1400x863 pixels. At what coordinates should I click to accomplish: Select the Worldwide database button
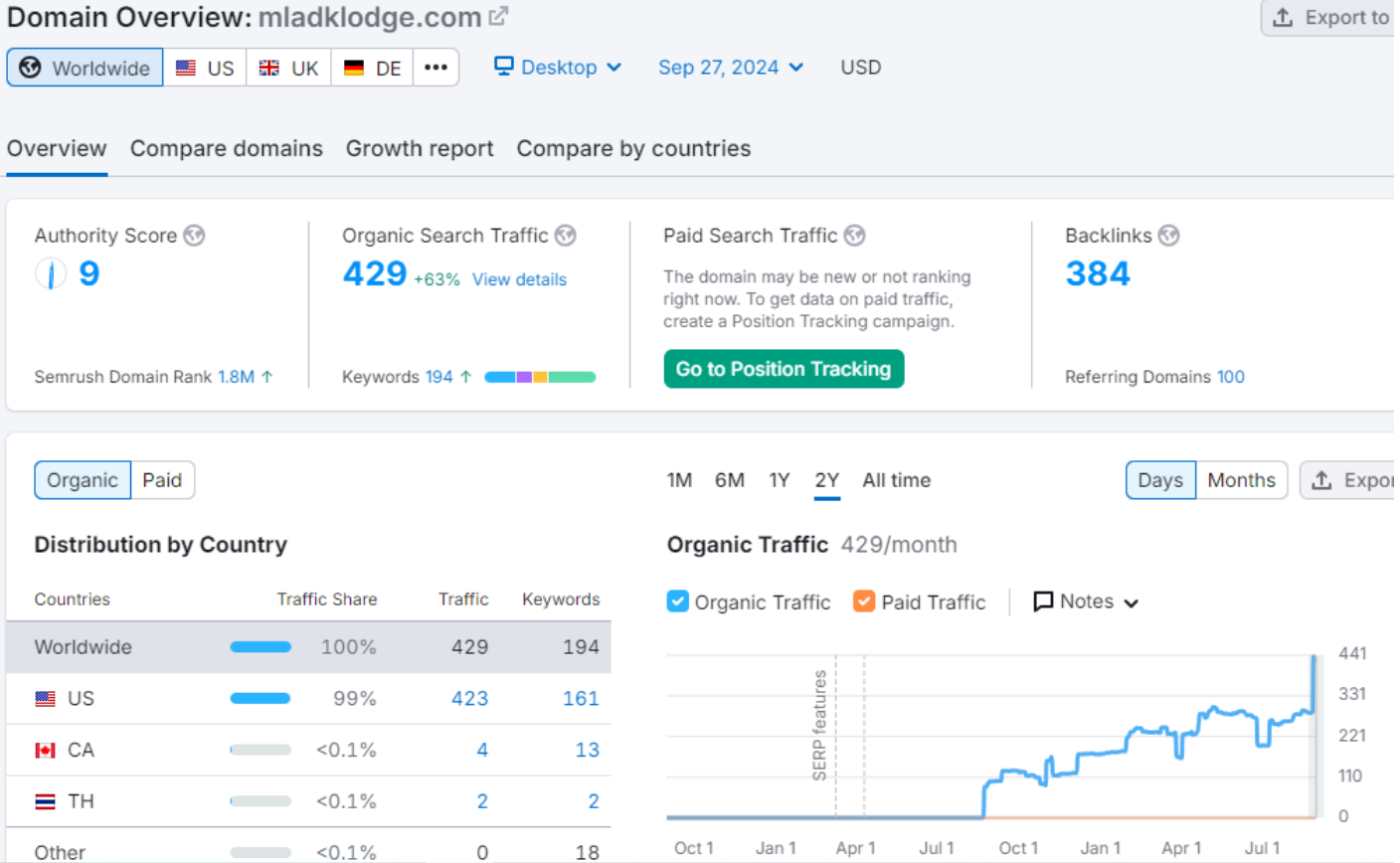[x=85, y=68]
